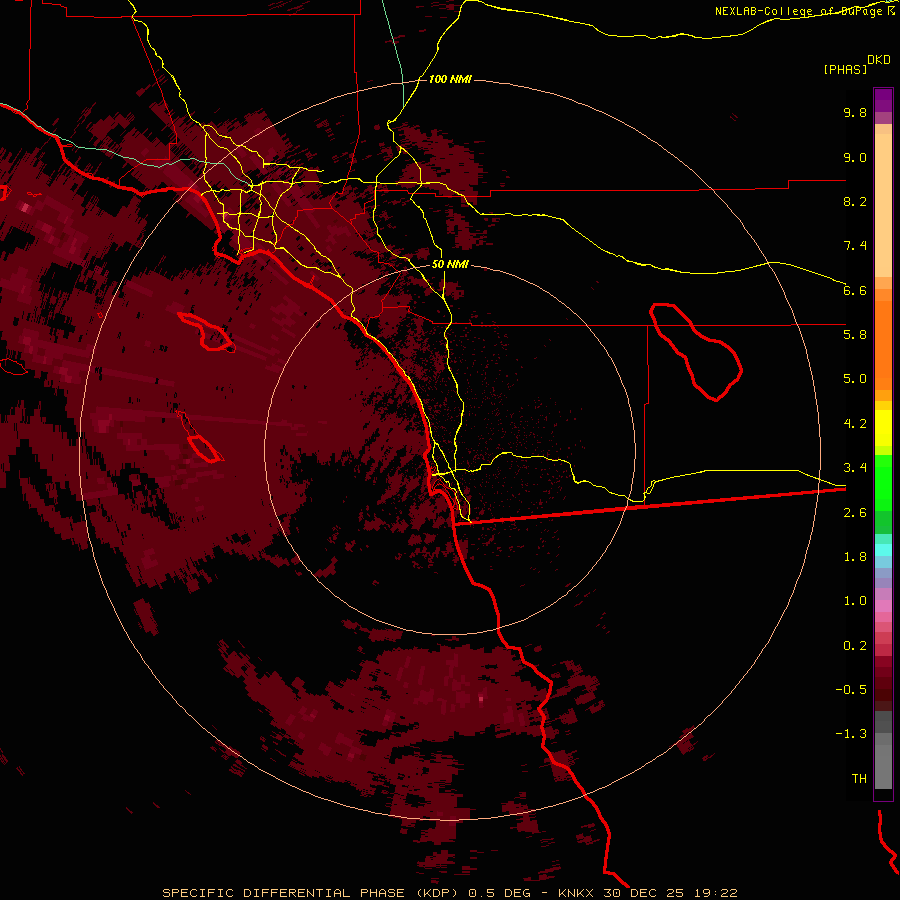Select the 3.4 scale value
The height and width of the screenshot is (900, 900).
(855, 468)
